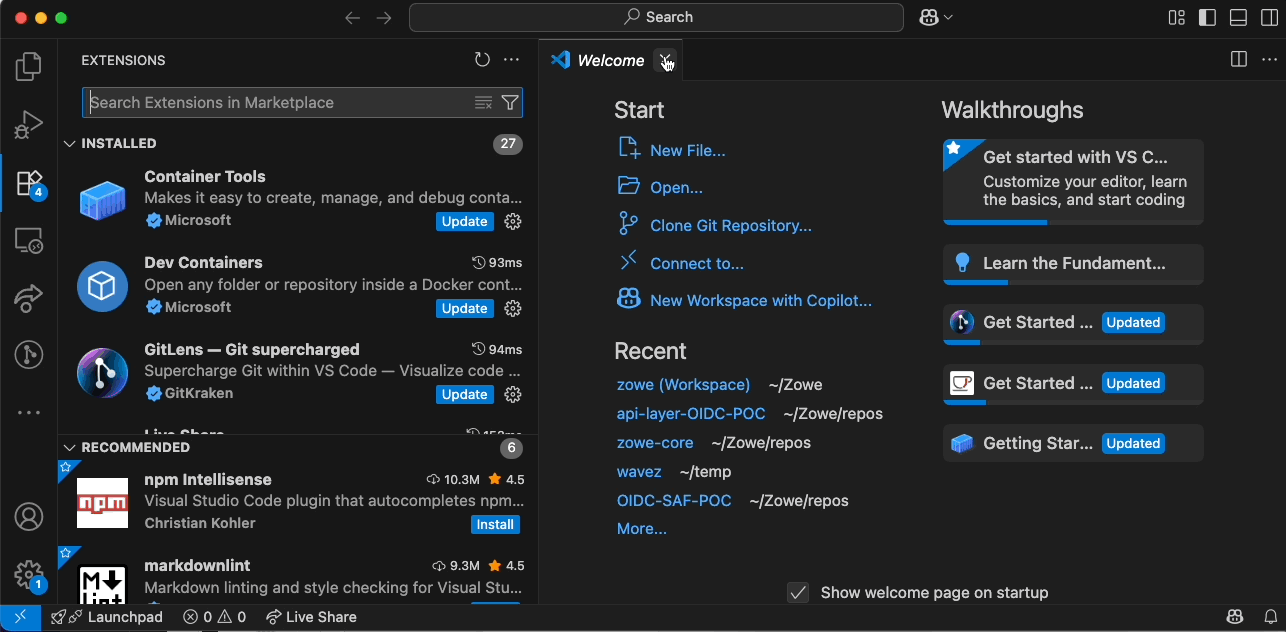The width and height of the screenshot is (1286, 632).
Task: Open Run and Debug view
Action: coord(28,125)
